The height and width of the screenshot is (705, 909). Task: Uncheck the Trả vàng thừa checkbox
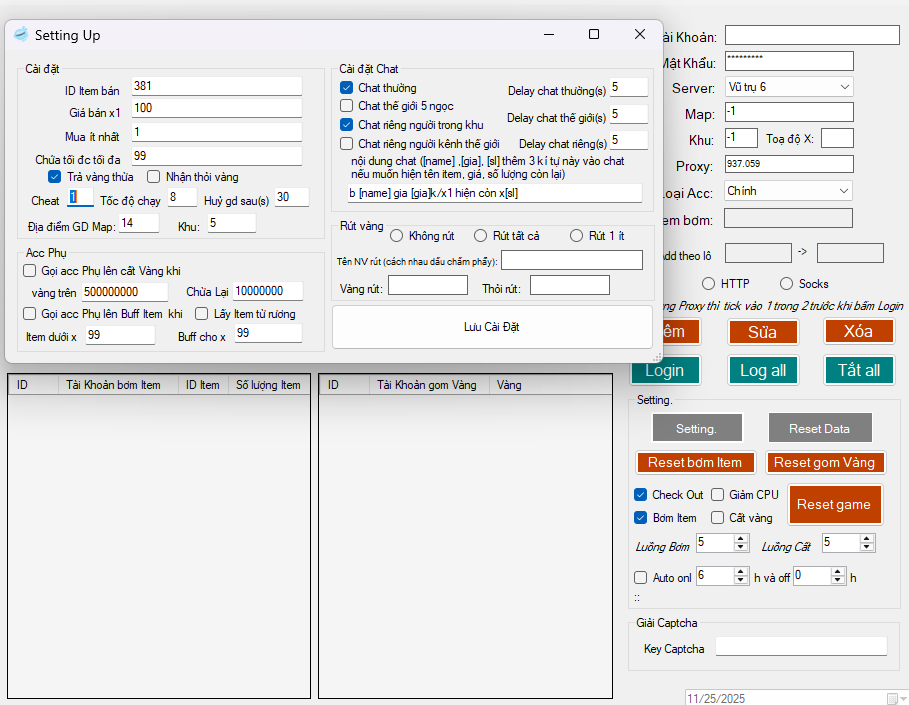click(x=55, y=177)
